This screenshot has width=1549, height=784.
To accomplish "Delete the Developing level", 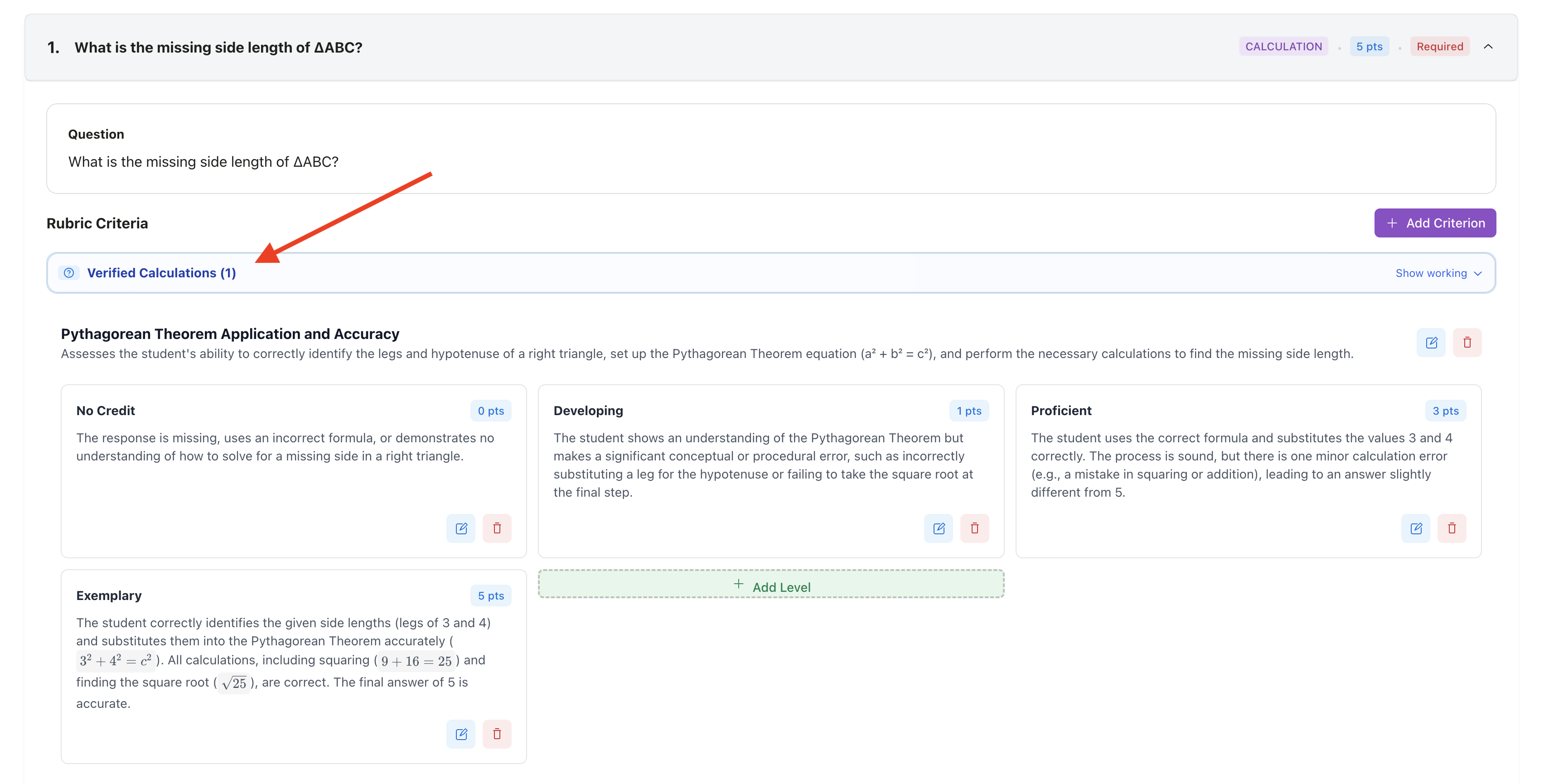I will click(x=975, y=528).
